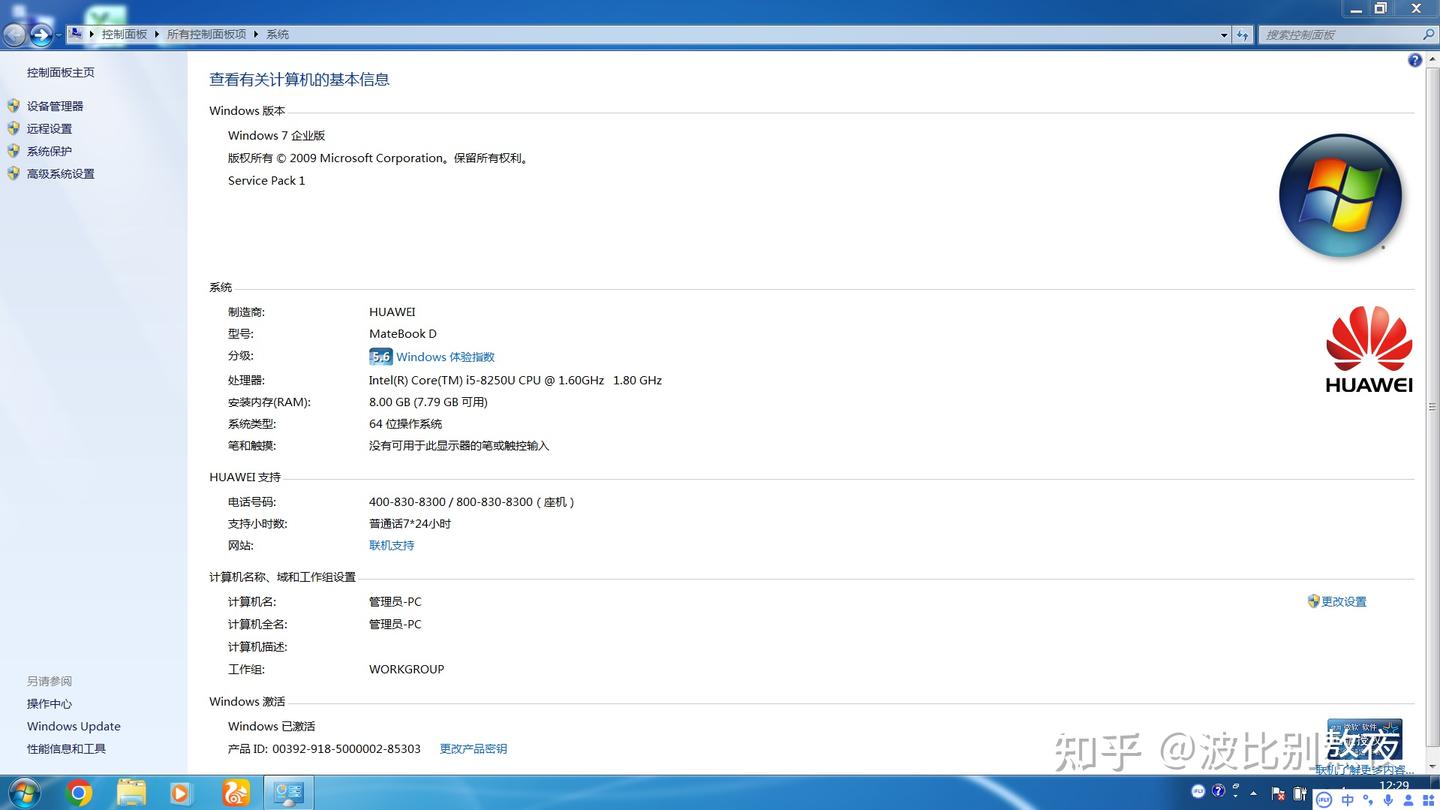Open Device Manager from the sidebar
This screenshot has height=810, width=1440.
(56, 105)
